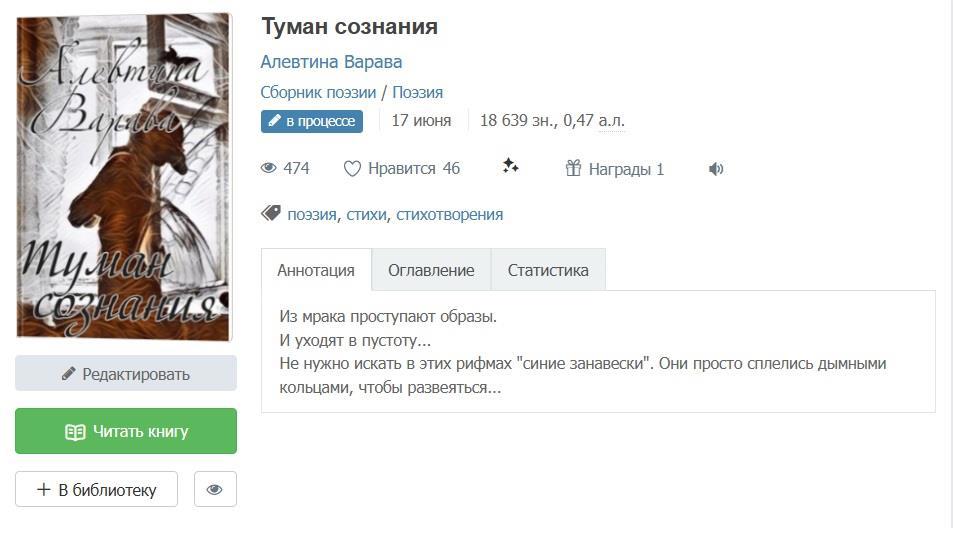Follow the Сборник поэзии link
This screenshot has width=953, height=542.
[x=318, y=93]
